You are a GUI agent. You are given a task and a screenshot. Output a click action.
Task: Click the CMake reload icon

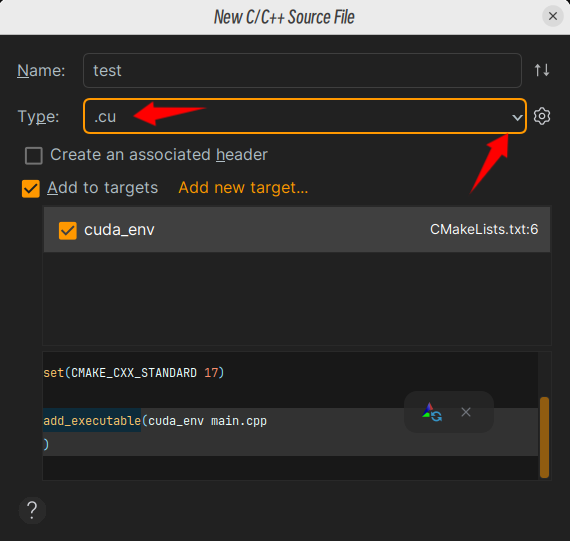[x=432, y=412]
